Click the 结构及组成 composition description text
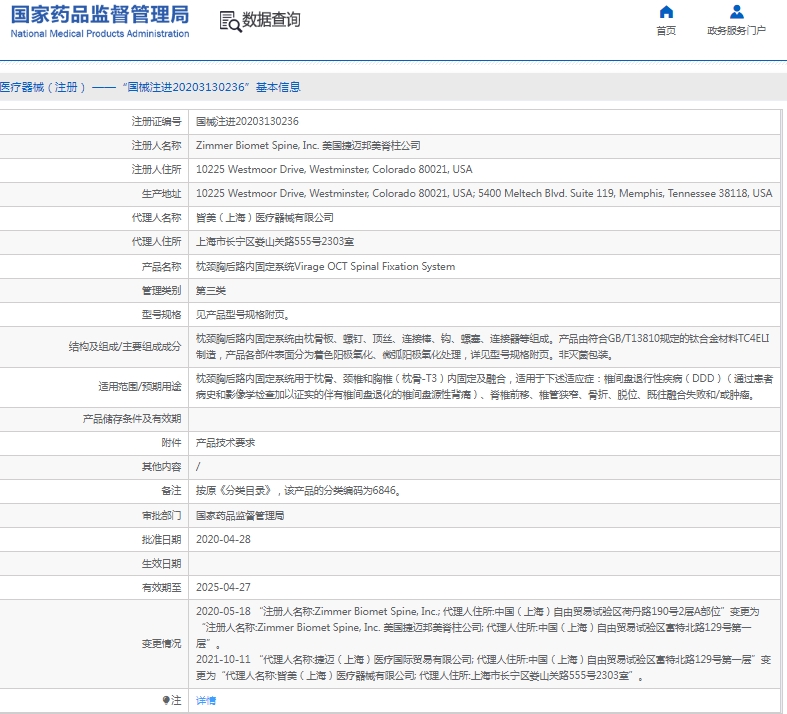787x714 pixels. point(482,347)
